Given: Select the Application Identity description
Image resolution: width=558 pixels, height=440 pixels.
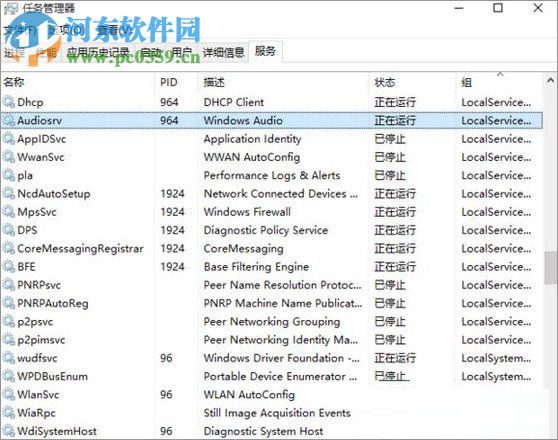Looking at the screenshot, I should 252,139.
